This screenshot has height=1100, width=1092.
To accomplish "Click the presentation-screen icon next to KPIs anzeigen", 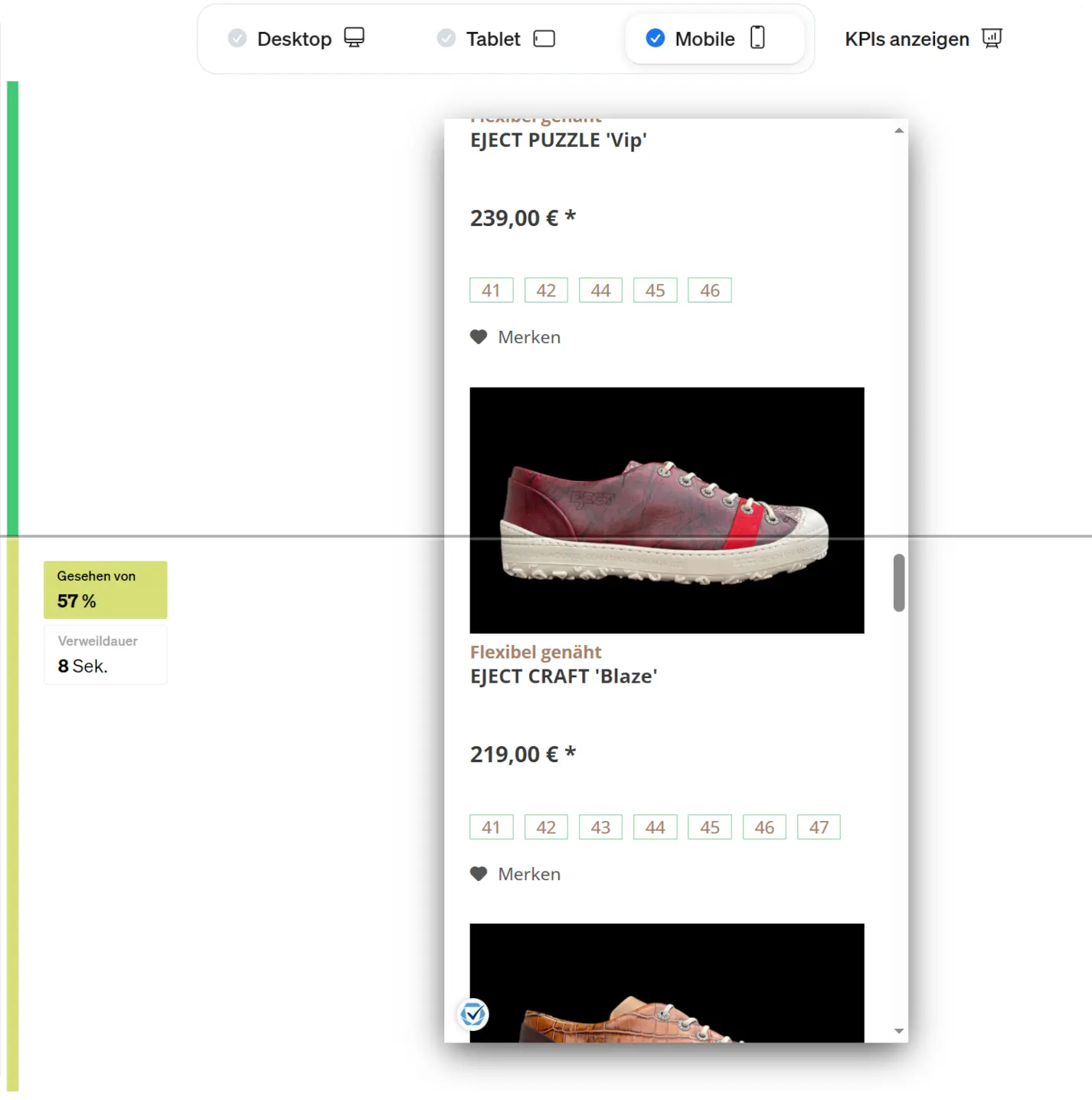I will pyautogui.click(x=992, y=38).
